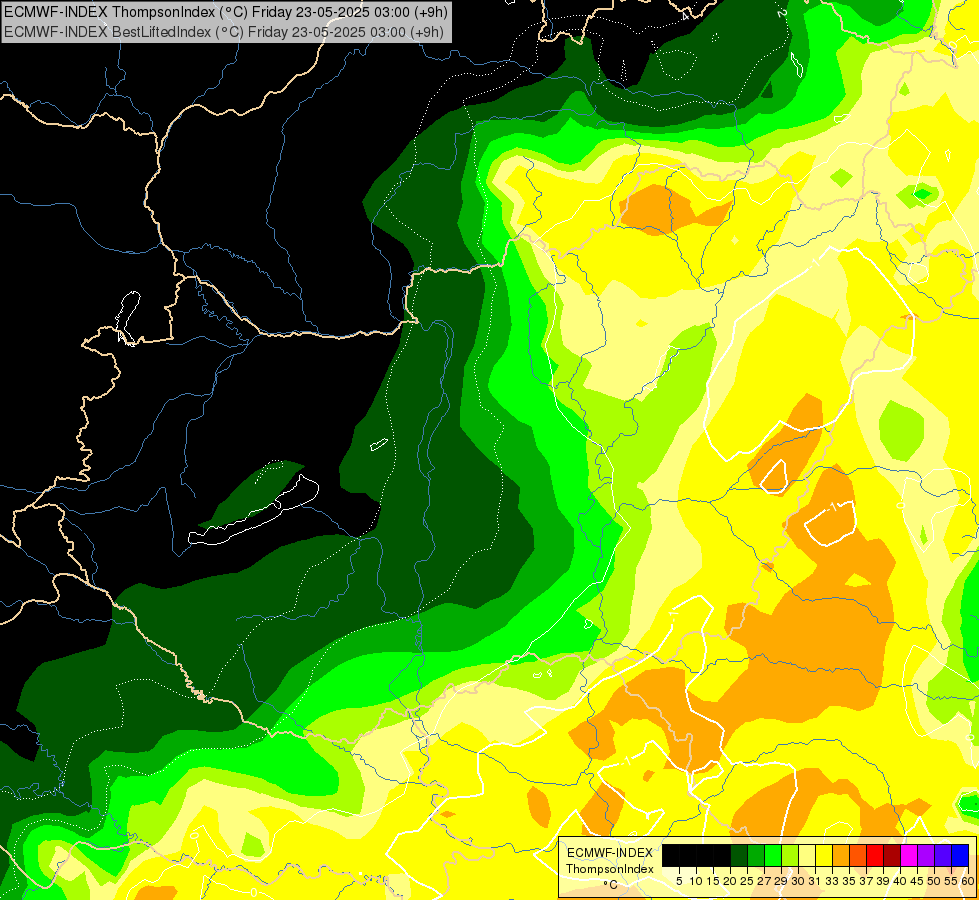
Task: Click the legend tick value 40
Action: (900, 881)
